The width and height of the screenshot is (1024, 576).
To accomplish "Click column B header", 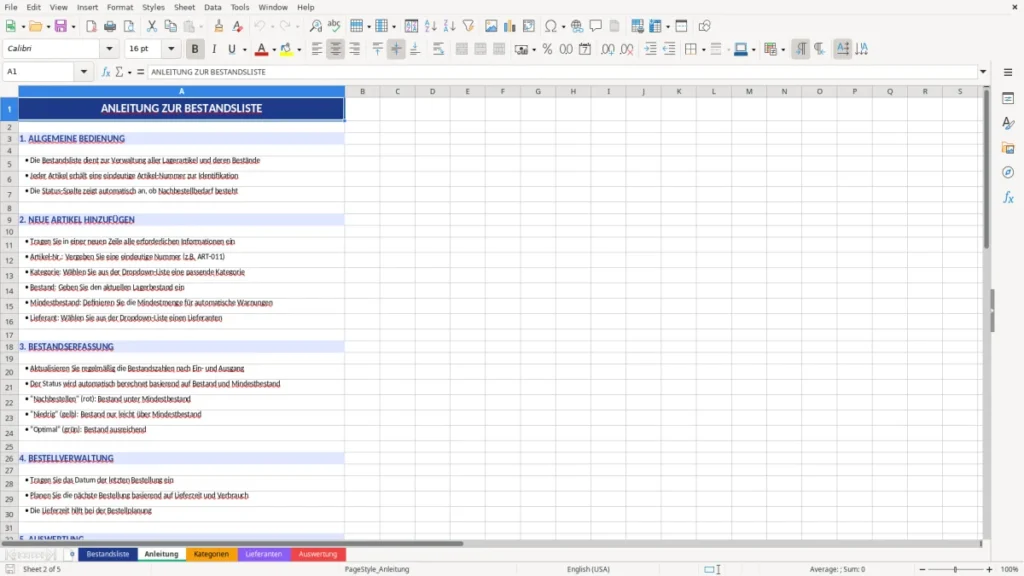I will click(x=362, y=91).
